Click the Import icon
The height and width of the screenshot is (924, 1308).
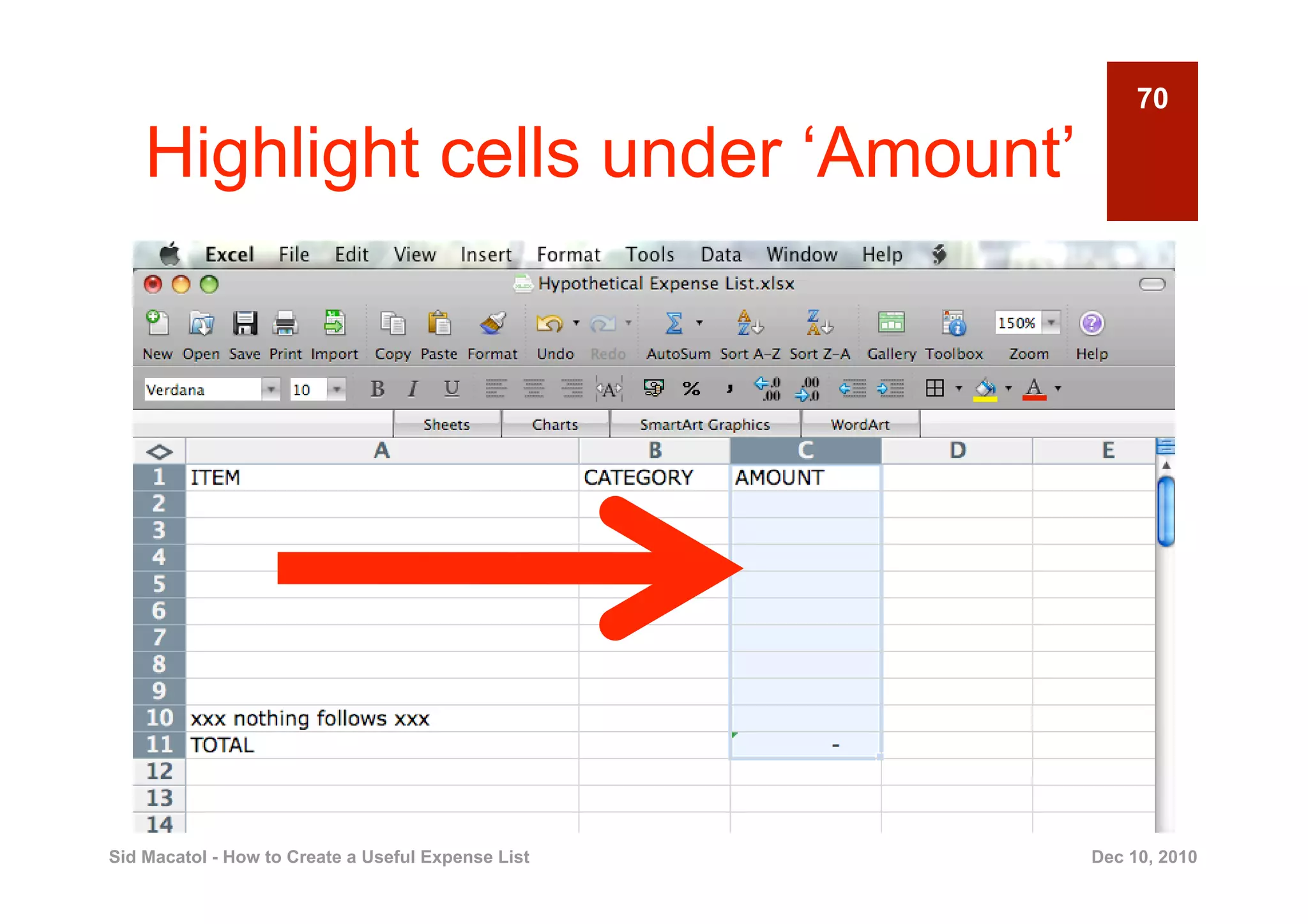(x=334, y=323)
